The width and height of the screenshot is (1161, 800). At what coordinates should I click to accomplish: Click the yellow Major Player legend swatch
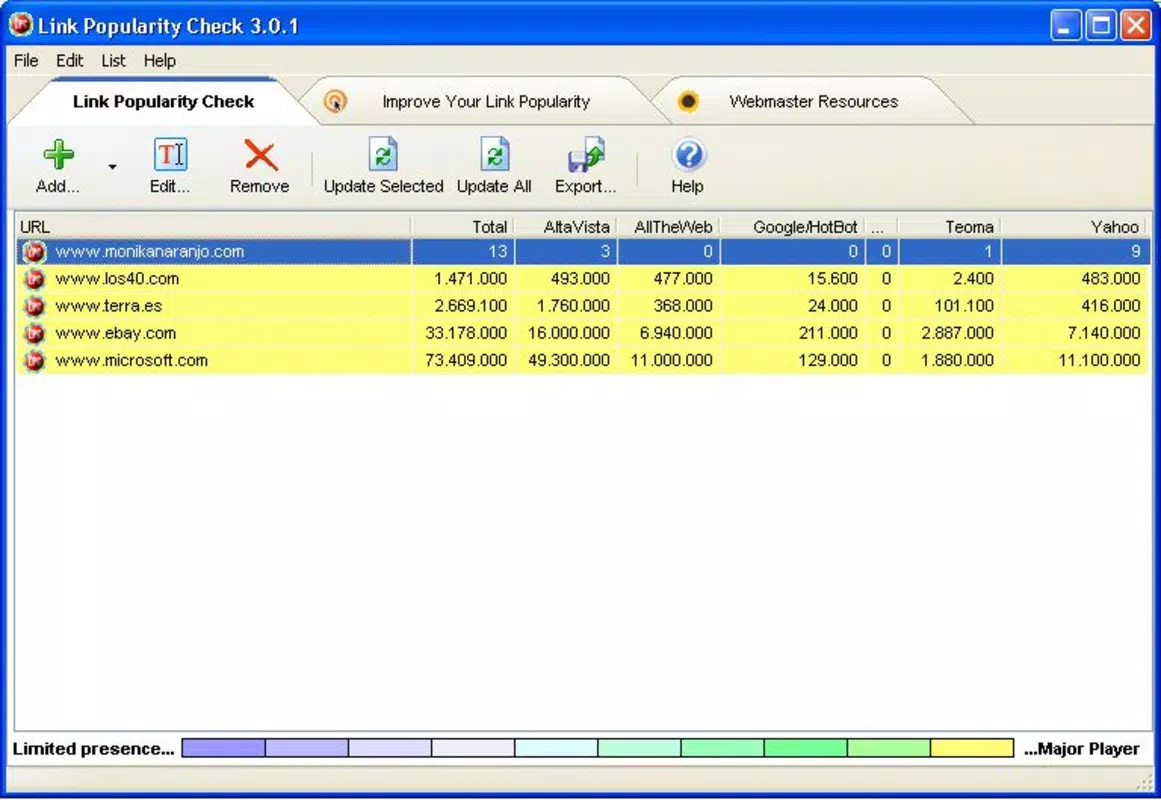(972, 748)
